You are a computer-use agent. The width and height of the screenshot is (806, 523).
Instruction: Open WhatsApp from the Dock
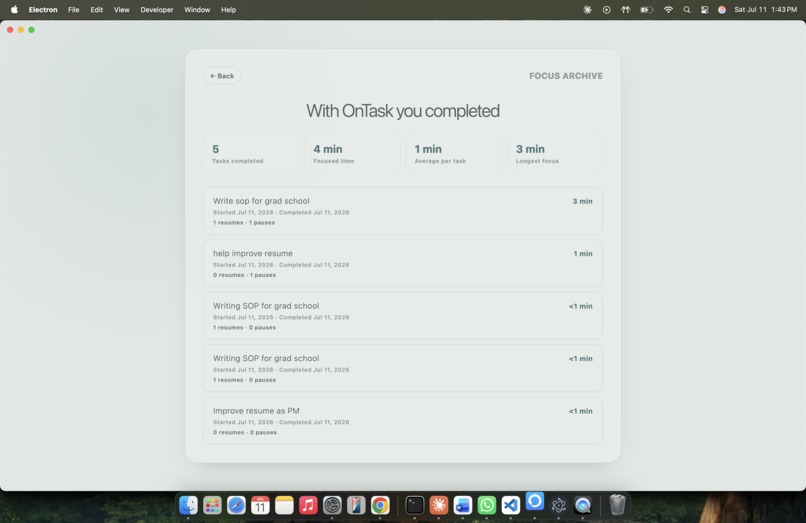486,505
